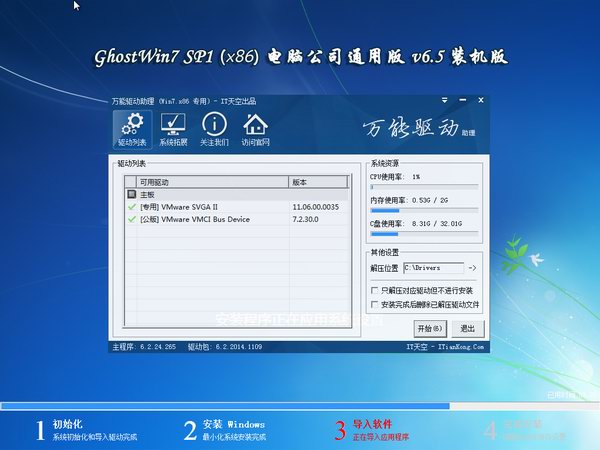Close the 万能驱动助理 window
This screenshot has height=450, width=600.
tap(481, 100)
